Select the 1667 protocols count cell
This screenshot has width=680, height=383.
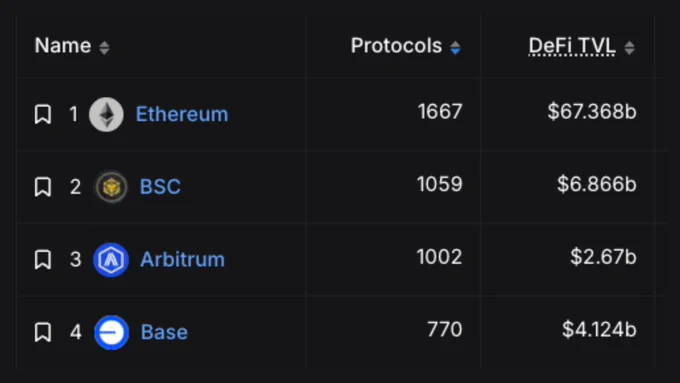[440, 111]
